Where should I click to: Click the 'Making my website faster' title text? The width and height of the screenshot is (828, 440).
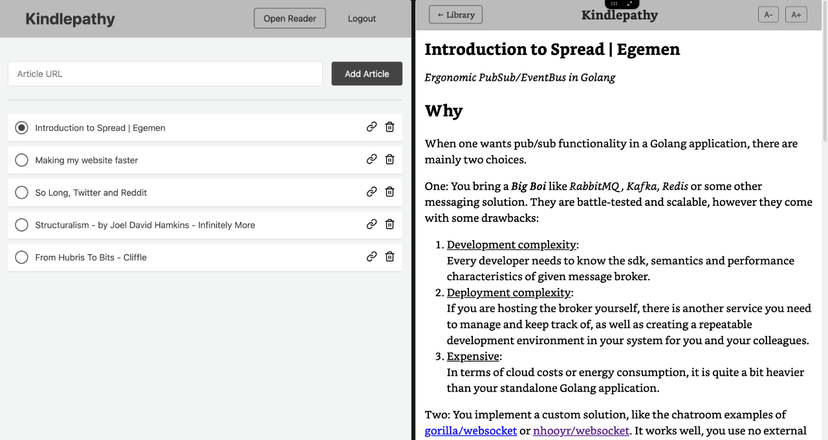tap(87, 160)
